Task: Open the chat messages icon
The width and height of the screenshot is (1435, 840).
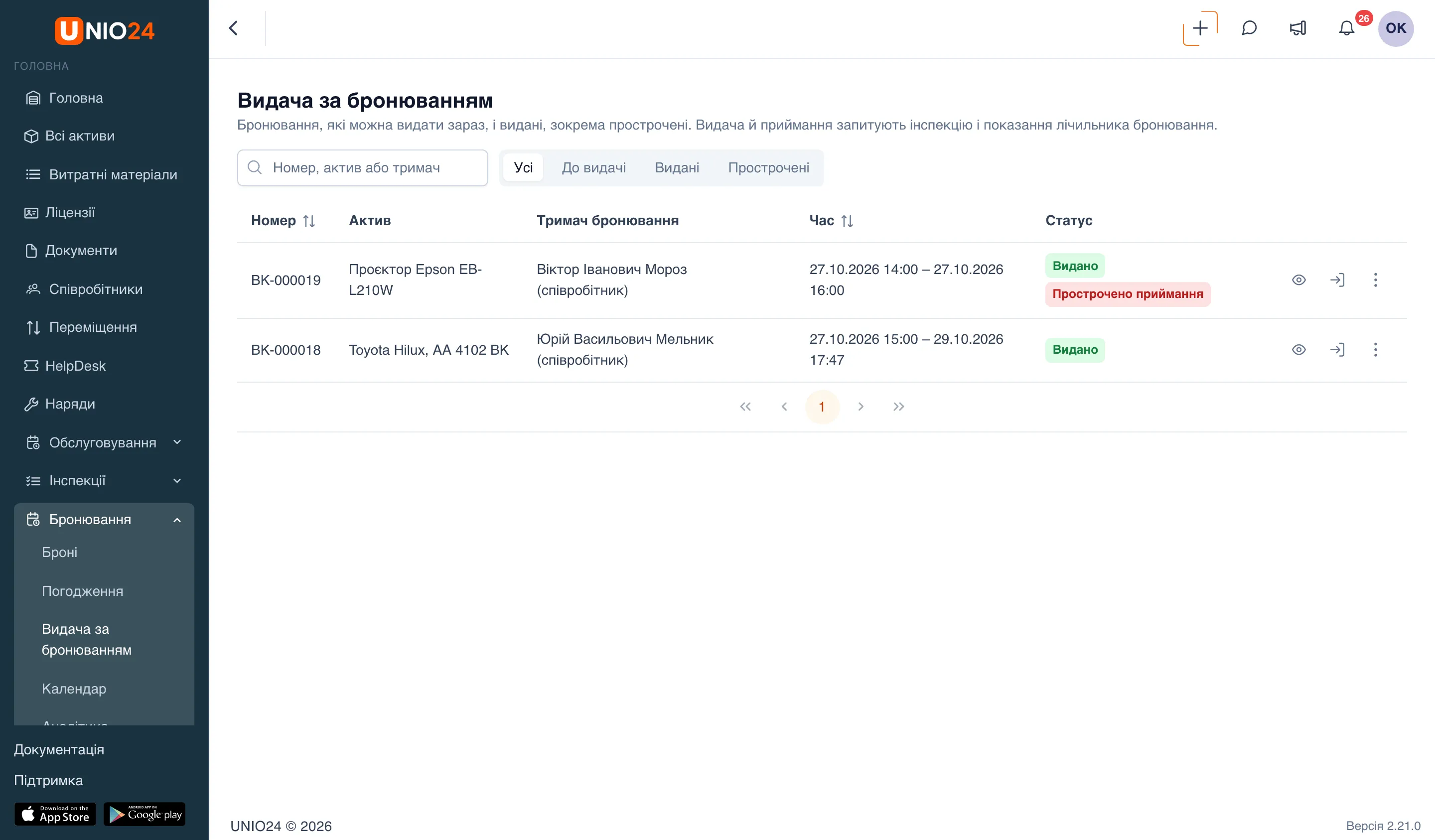Action: (1249, 28)
